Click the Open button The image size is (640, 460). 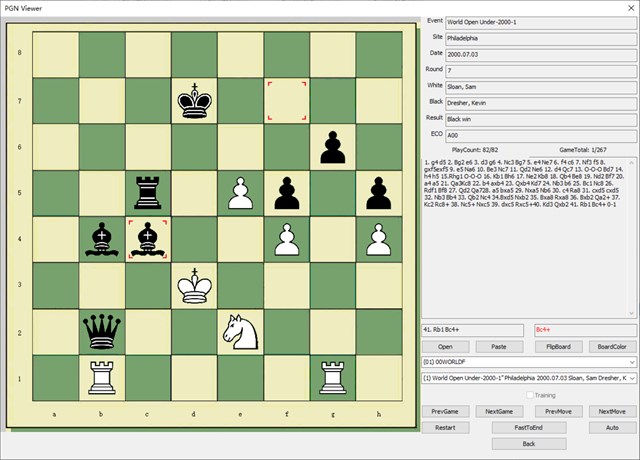pyautogui.click(x=445, y=347)
